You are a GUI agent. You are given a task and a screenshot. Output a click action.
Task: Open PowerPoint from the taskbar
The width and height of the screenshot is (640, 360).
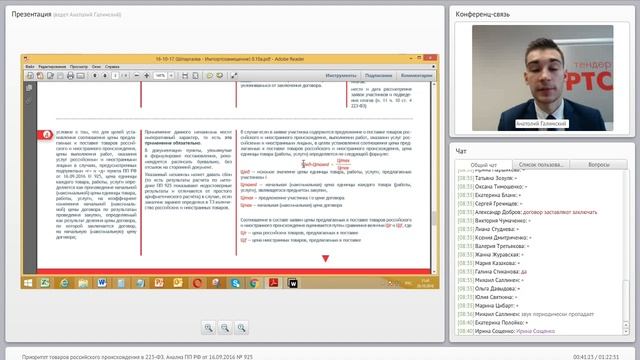pos(159,283)
